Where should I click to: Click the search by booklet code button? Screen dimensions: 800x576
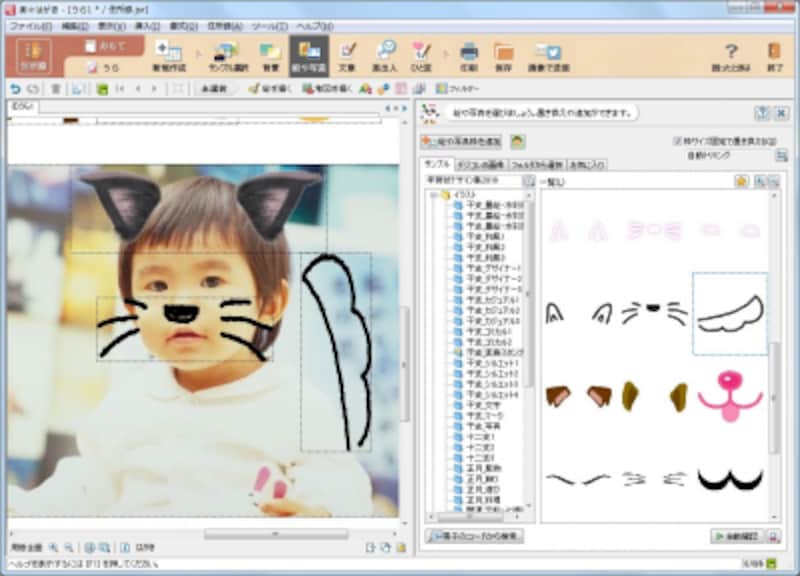click(x=473, y=536)
